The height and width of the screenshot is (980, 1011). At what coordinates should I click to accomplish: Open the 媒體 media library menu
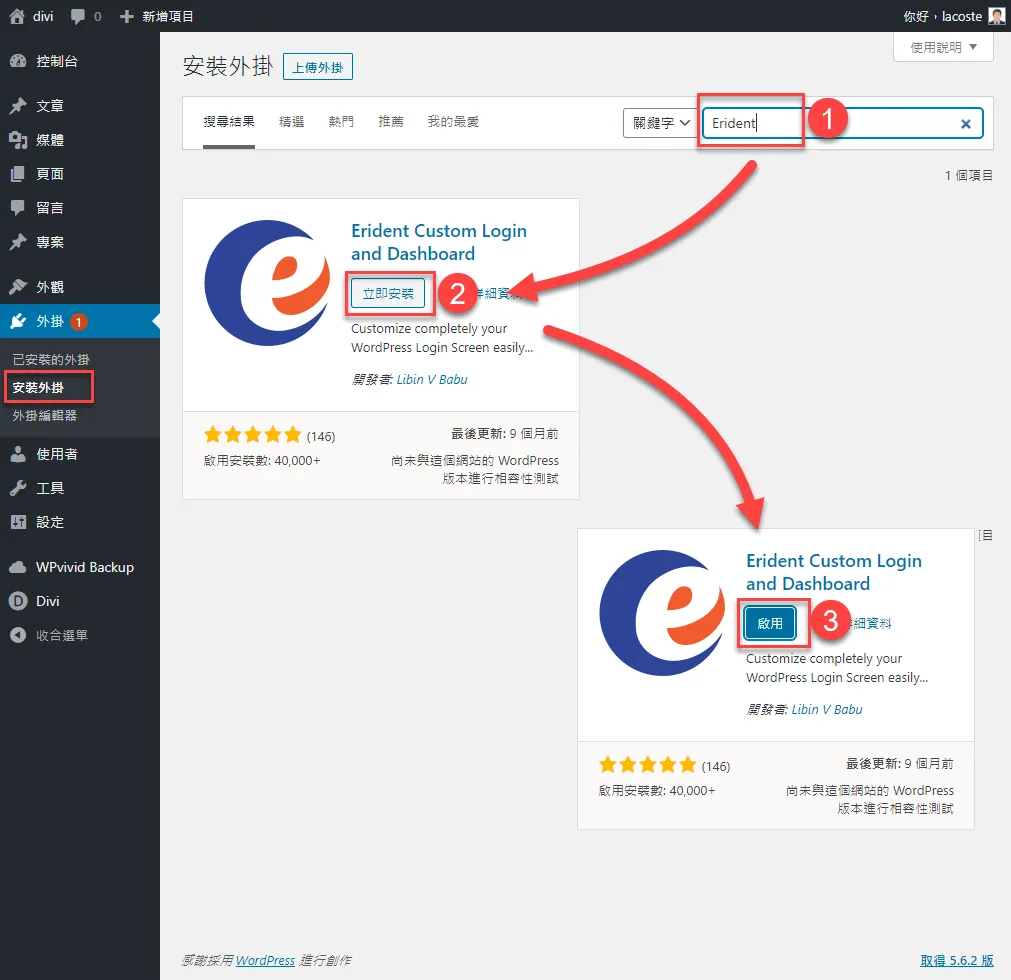pyautogui.click(x=50, y=140)
